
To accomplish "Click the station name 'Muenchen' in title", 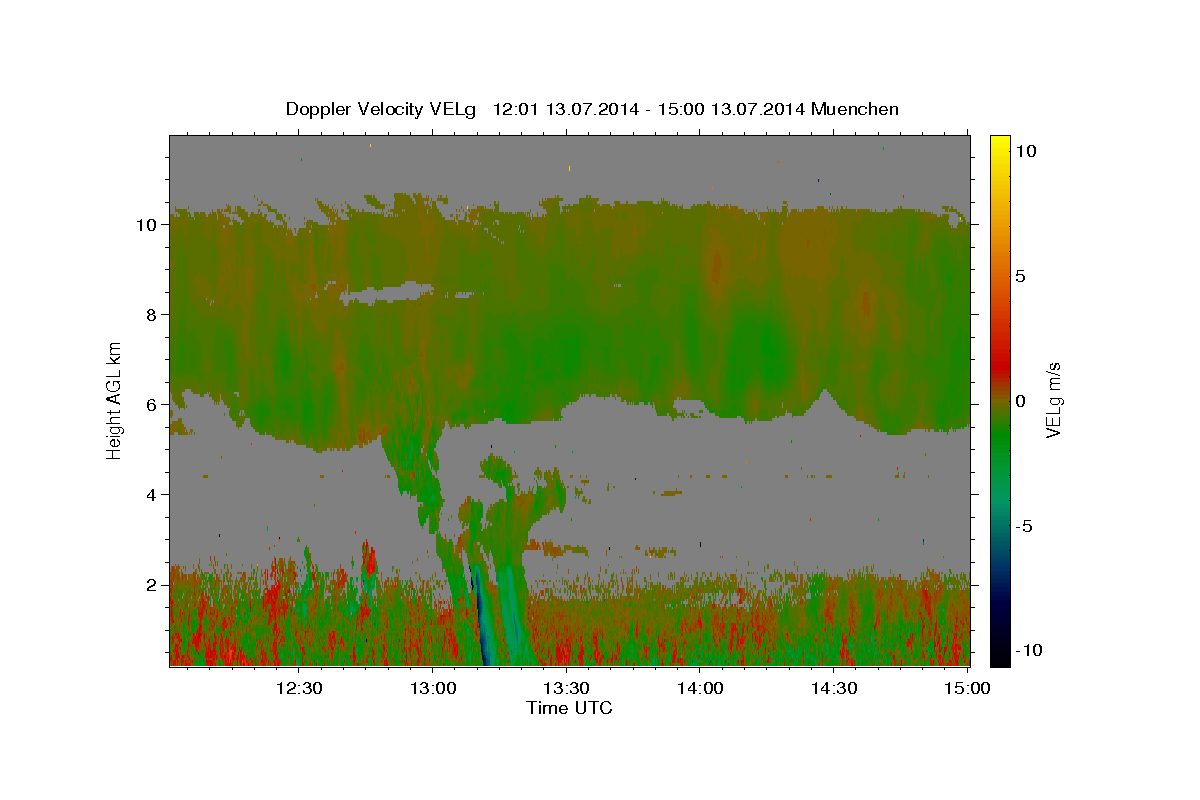I will coord(855,108).
